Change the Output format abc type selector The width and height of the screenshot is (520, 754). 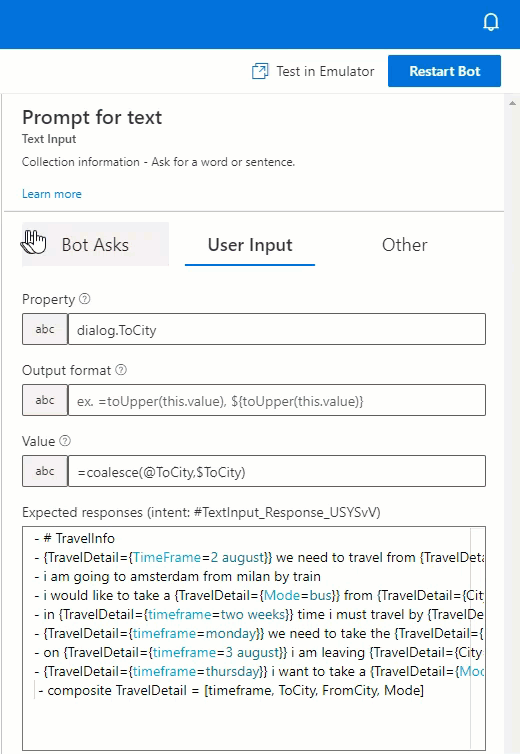45,400
